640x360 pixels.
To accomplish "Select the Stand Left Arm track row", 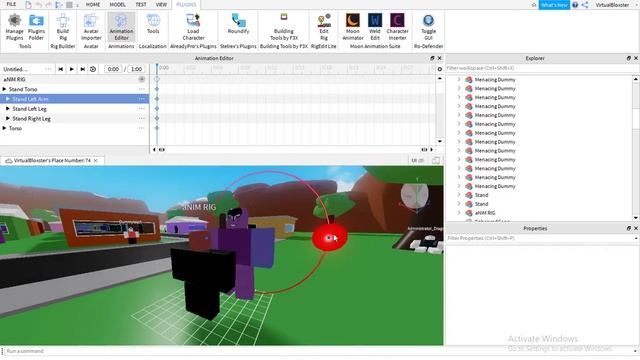I will coord(74,99).
